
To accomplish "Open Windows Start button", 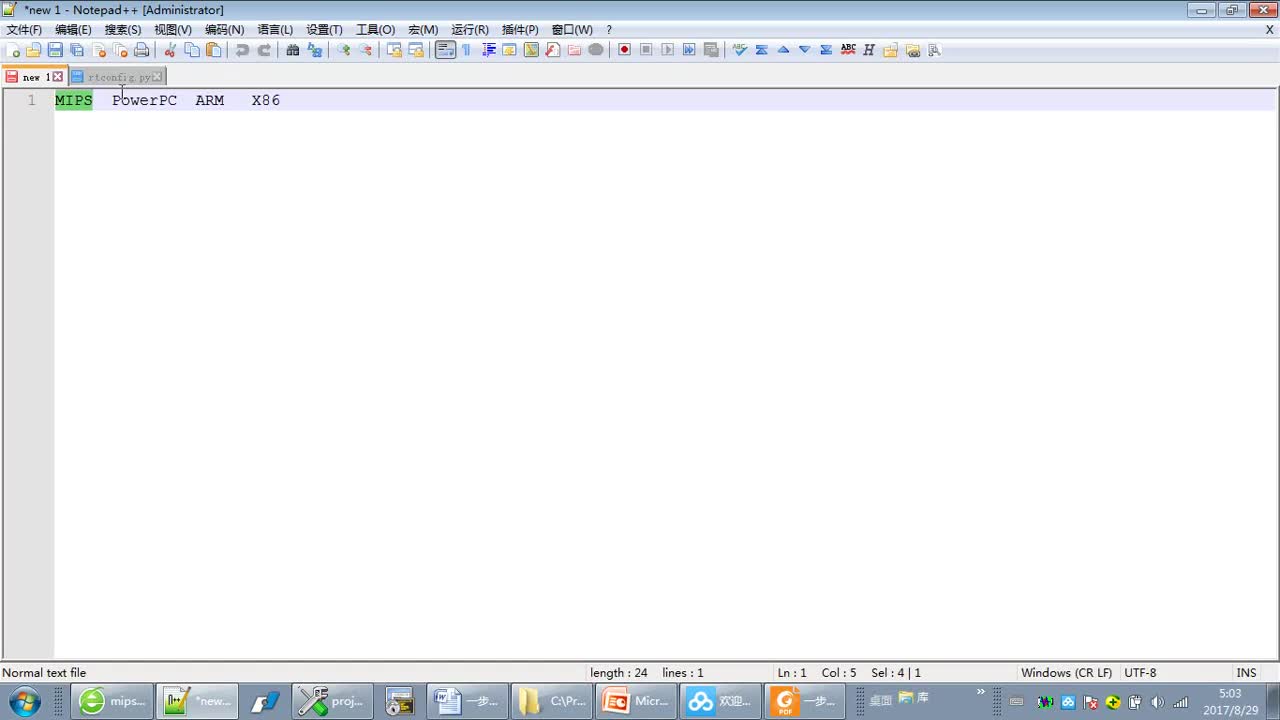I will (23, 701).
